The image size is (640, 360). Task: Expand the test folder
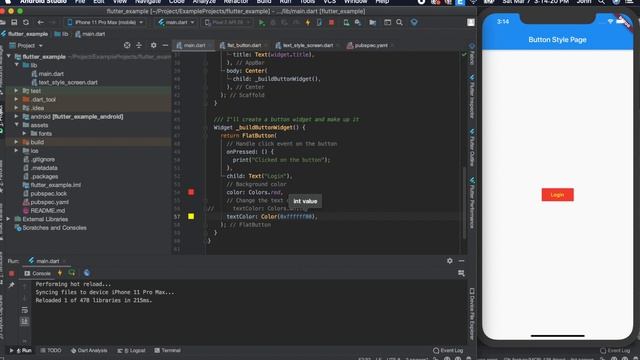pyautogui.click(x=17, y=91)
